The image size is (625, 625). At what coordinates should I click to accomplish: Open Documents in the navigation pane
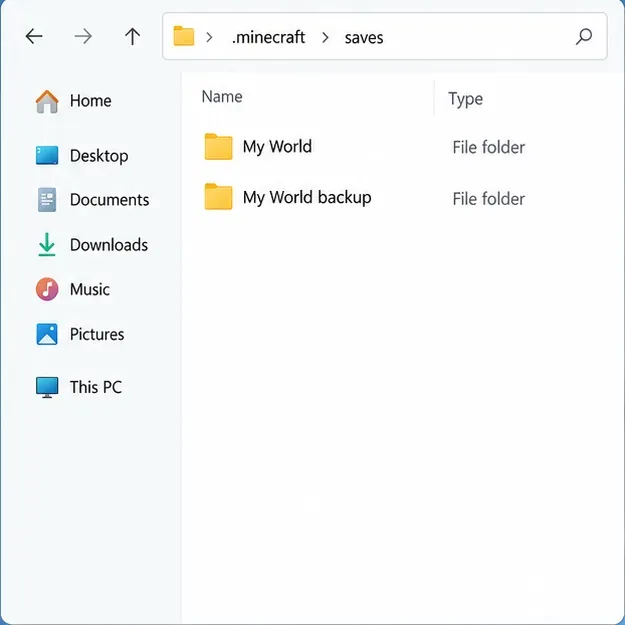[110, 200]
